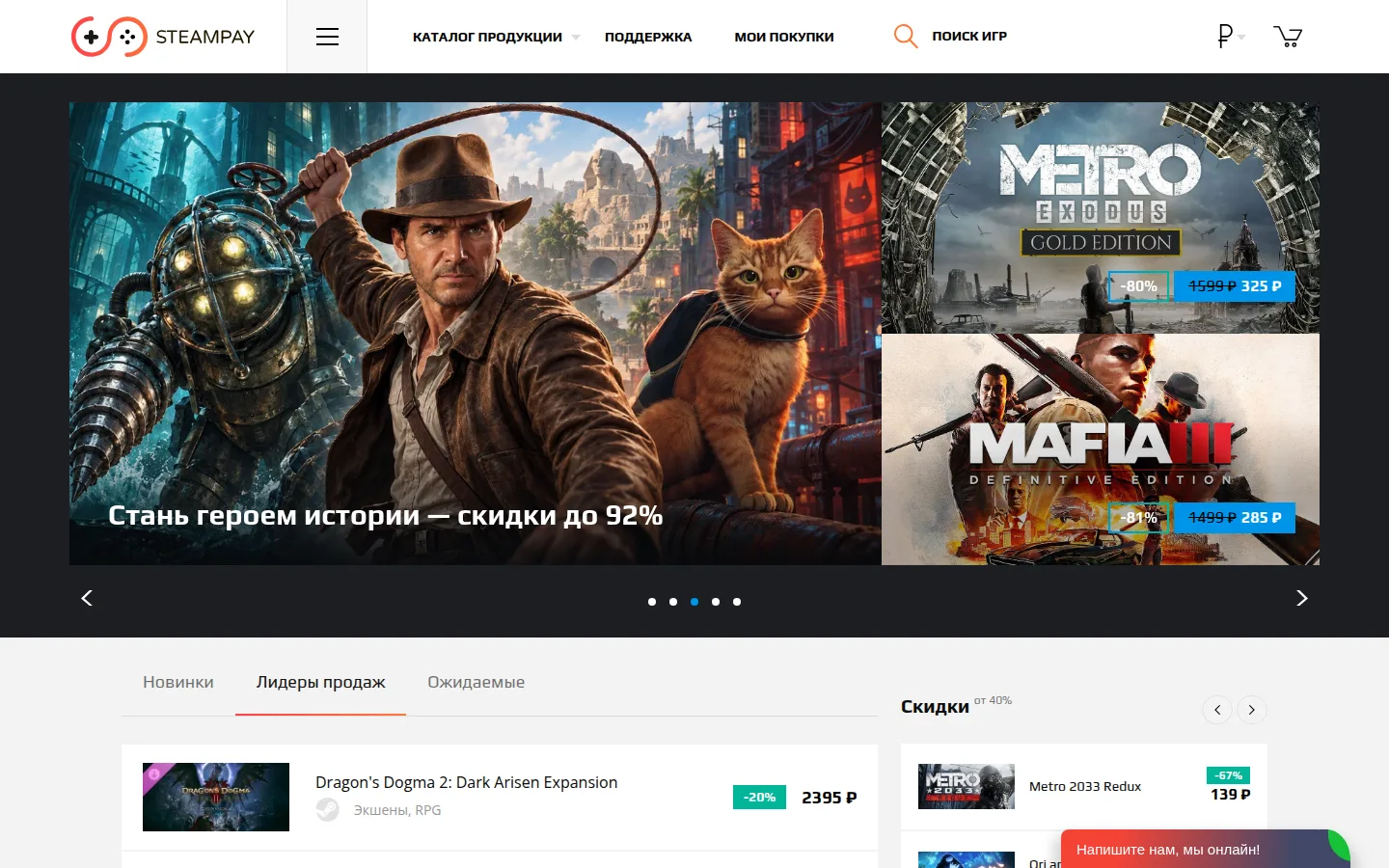Click the -81% badge on Mafia III
The width and height of the screenshot is (1389, 868).
(x=1138, y=518)
